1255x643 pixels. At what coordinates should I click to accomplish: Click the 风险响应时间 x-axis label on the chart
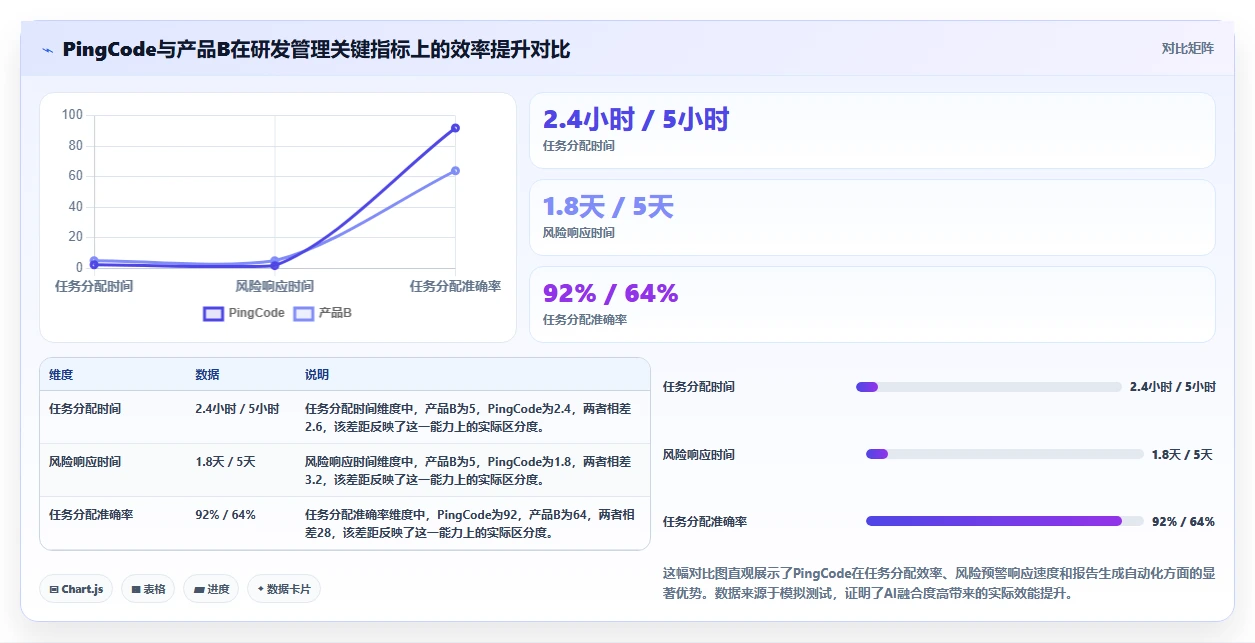click(x=274, y=286)
